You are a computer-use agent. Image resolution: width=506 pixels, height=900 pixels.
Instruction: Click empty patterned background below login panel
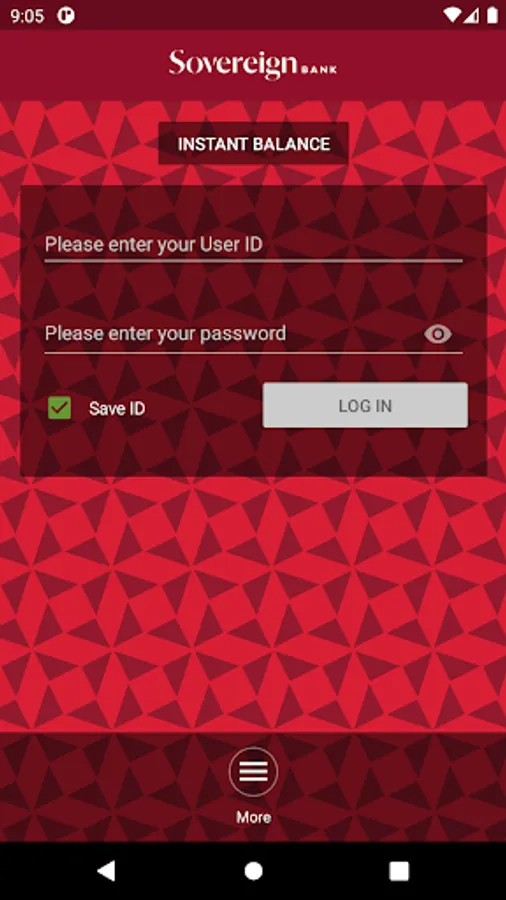point(253,603)
